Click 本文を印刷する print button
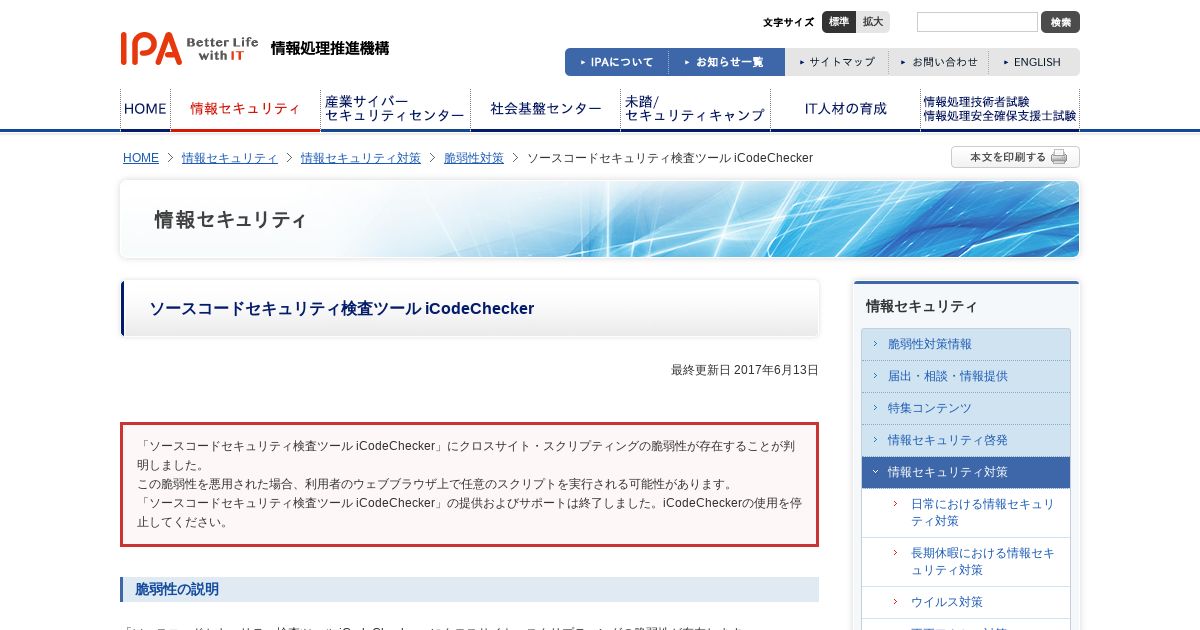This screenshot has height=630, width=1200. pyautogui.click(x=1015, y=157)
